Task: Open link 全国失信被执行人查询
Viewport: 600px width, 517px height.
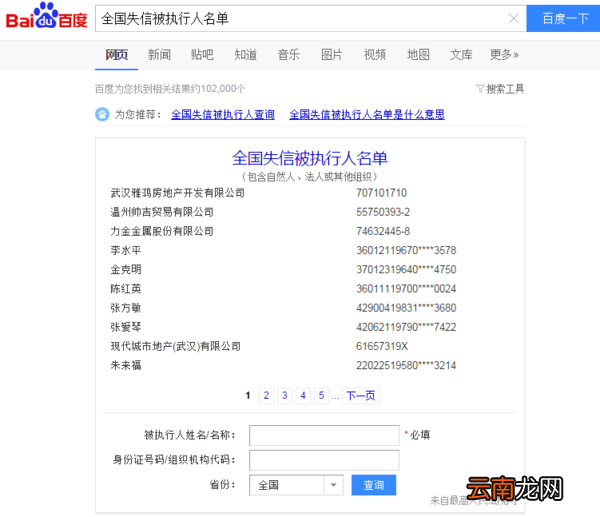Action: (x=223, y=114)
